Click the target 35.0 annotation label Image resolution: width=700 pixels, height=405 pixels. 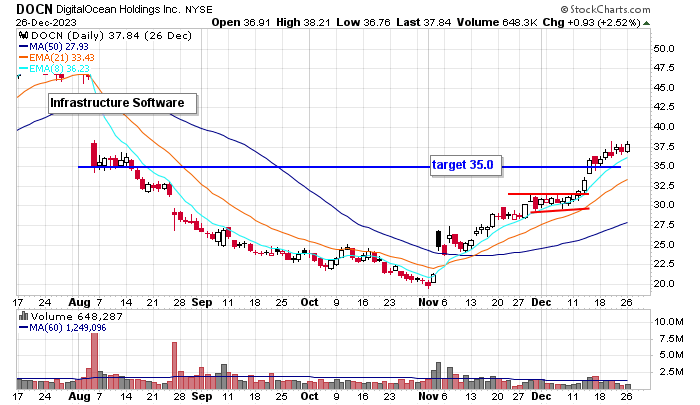466,165
